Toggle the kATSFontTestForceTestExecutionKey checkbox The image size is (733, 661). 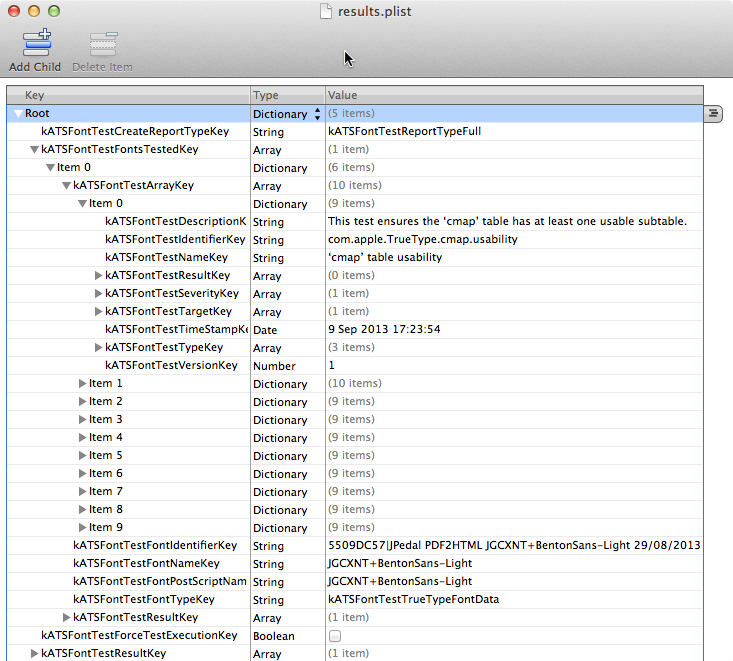[335, 636]
